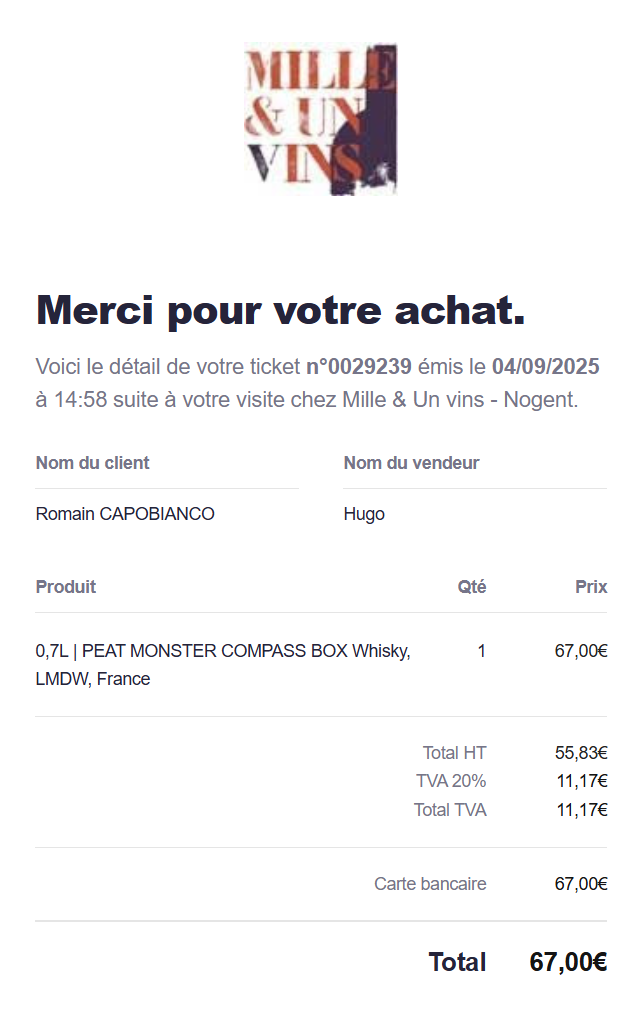641x1025 pixels.
Task: Click the 'Total TVA' label
Action: 450,810
